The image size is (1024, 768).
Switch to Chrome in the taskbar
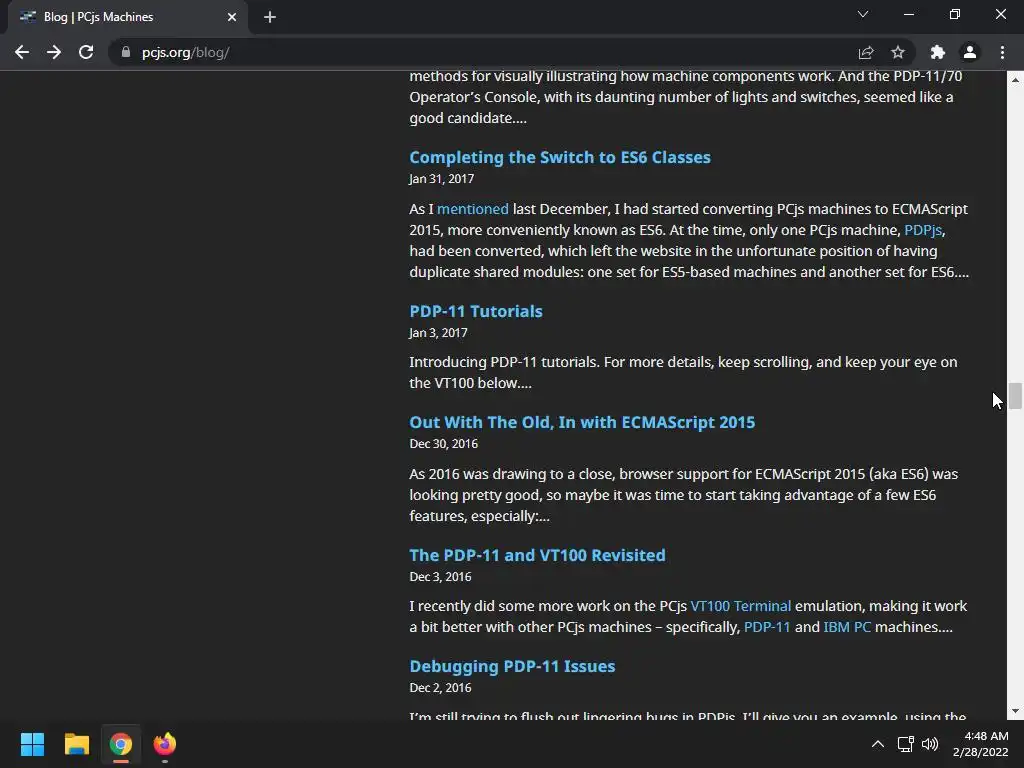[x=121, y=744]
